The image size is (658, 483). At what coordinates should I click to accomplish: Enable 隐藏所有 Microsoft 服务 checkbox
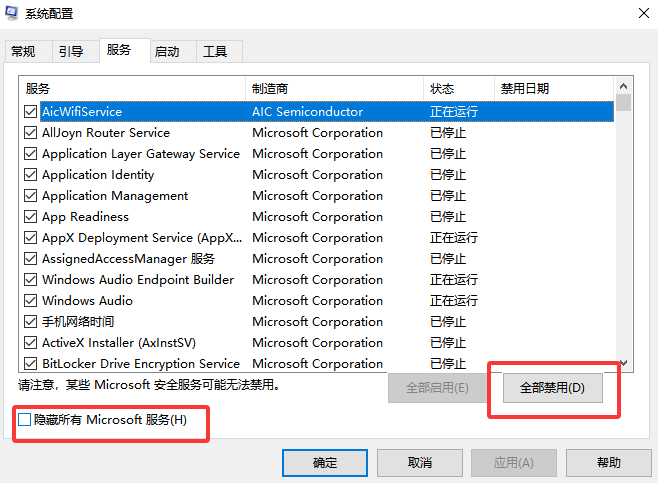coord(25,419)
